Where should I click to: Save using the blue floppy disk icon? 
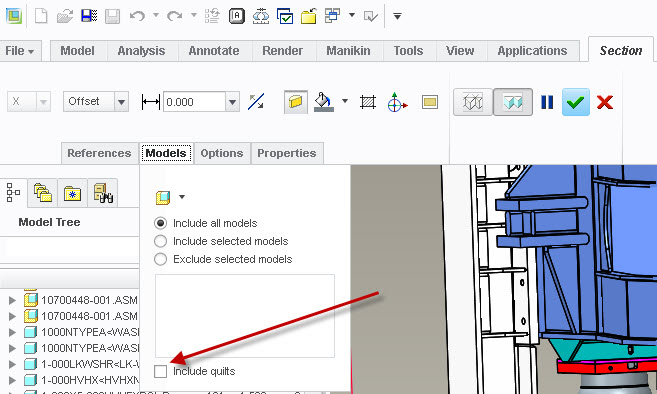click(x=89, y=16)
